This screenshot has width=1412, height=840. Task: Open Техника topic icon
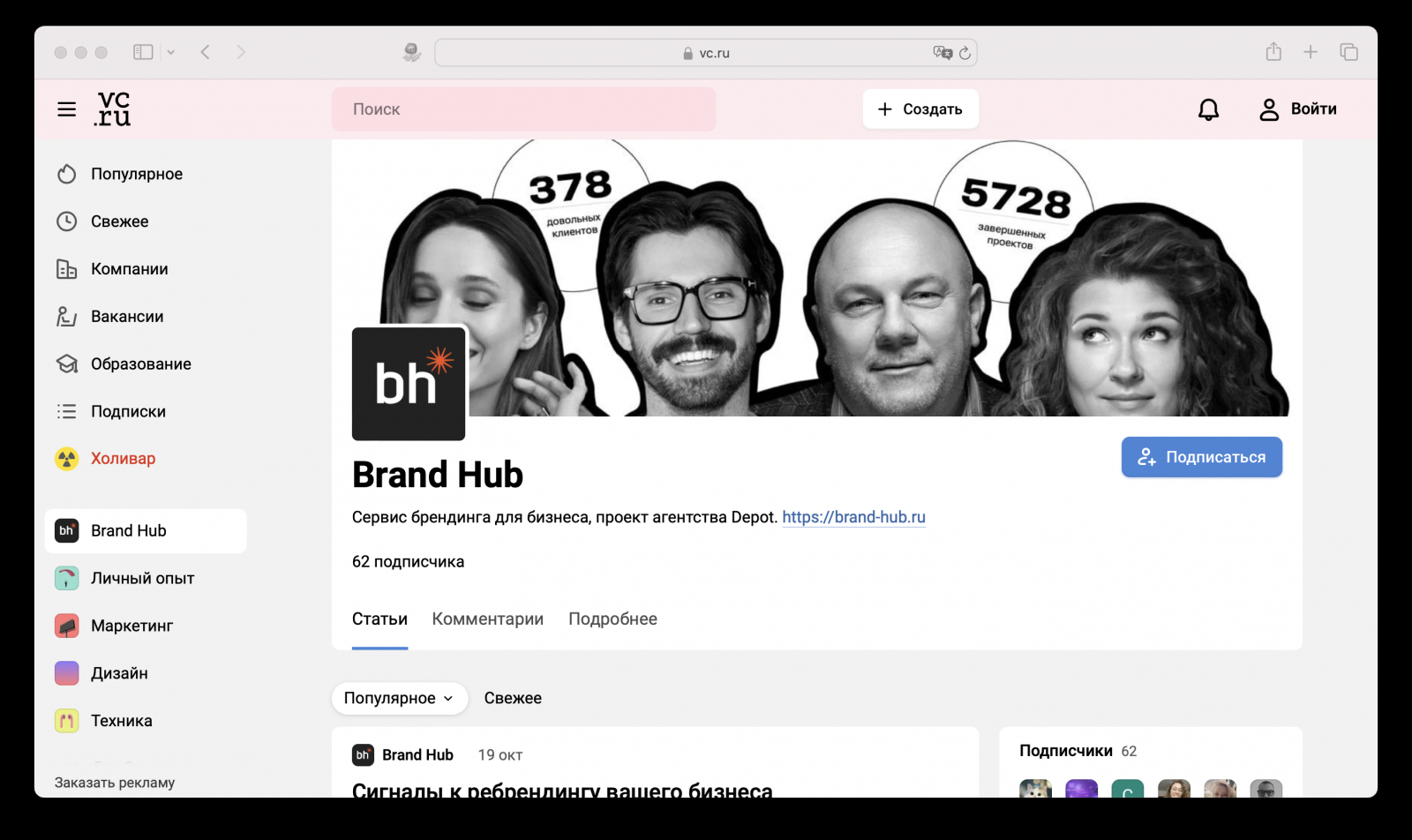pyautogui.click(x=67, y=721)
